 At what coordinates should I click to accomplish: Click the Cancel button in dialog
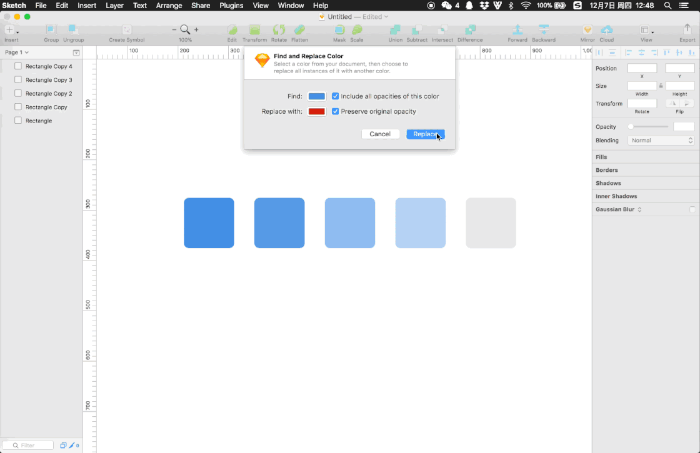pyautogui.click(x=380, y=134)
